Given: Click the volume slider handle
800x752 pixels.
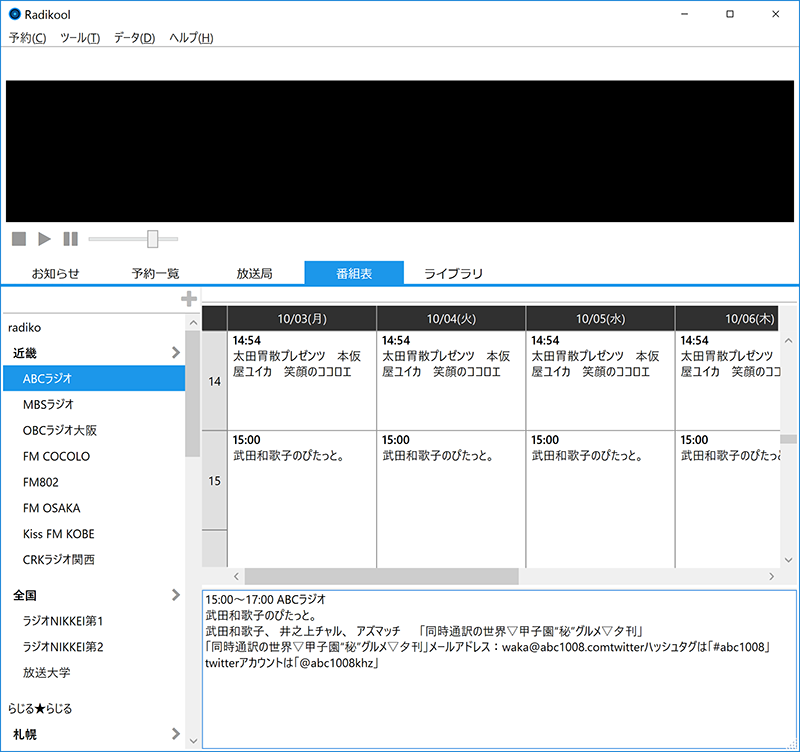Looking at the screenshot, I should [x=153, y=239].
